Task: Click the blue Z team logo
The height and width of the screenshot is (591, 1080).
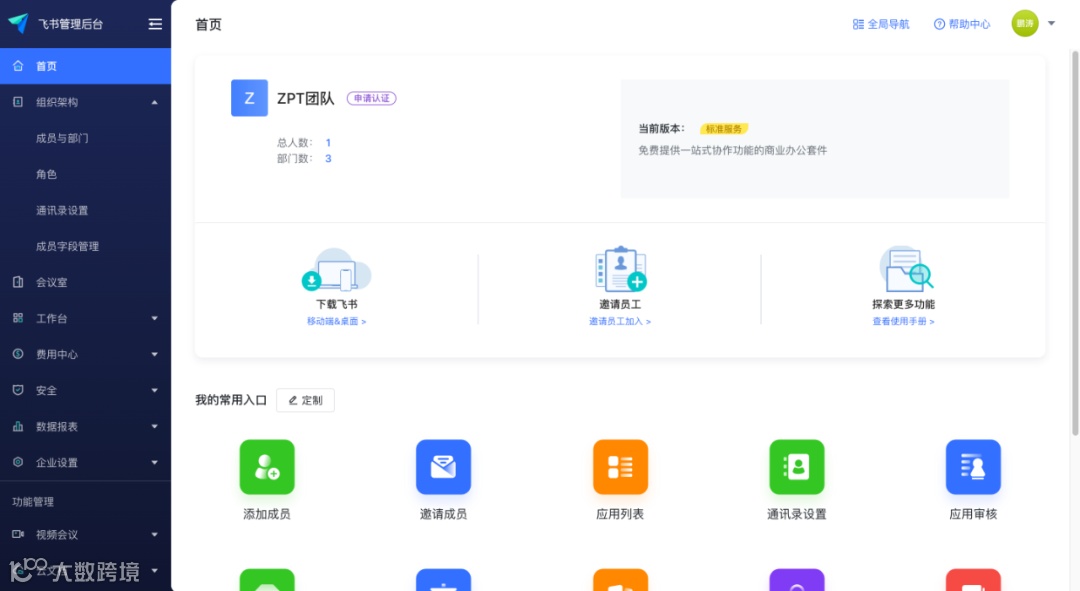Action: [249, 98]
